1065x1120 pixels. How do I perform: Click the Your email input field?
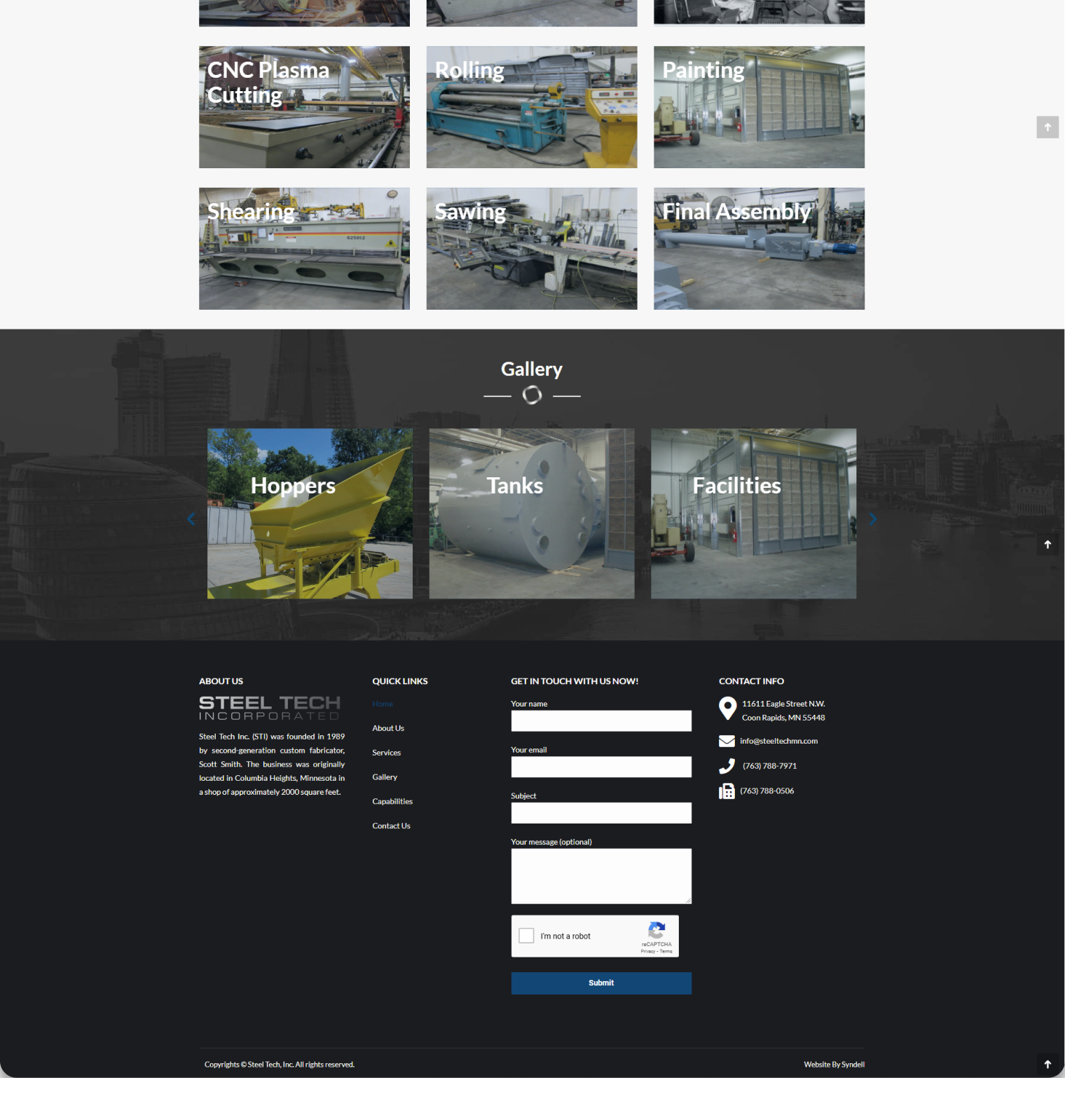pyautogui.click(x=601, y=767)
